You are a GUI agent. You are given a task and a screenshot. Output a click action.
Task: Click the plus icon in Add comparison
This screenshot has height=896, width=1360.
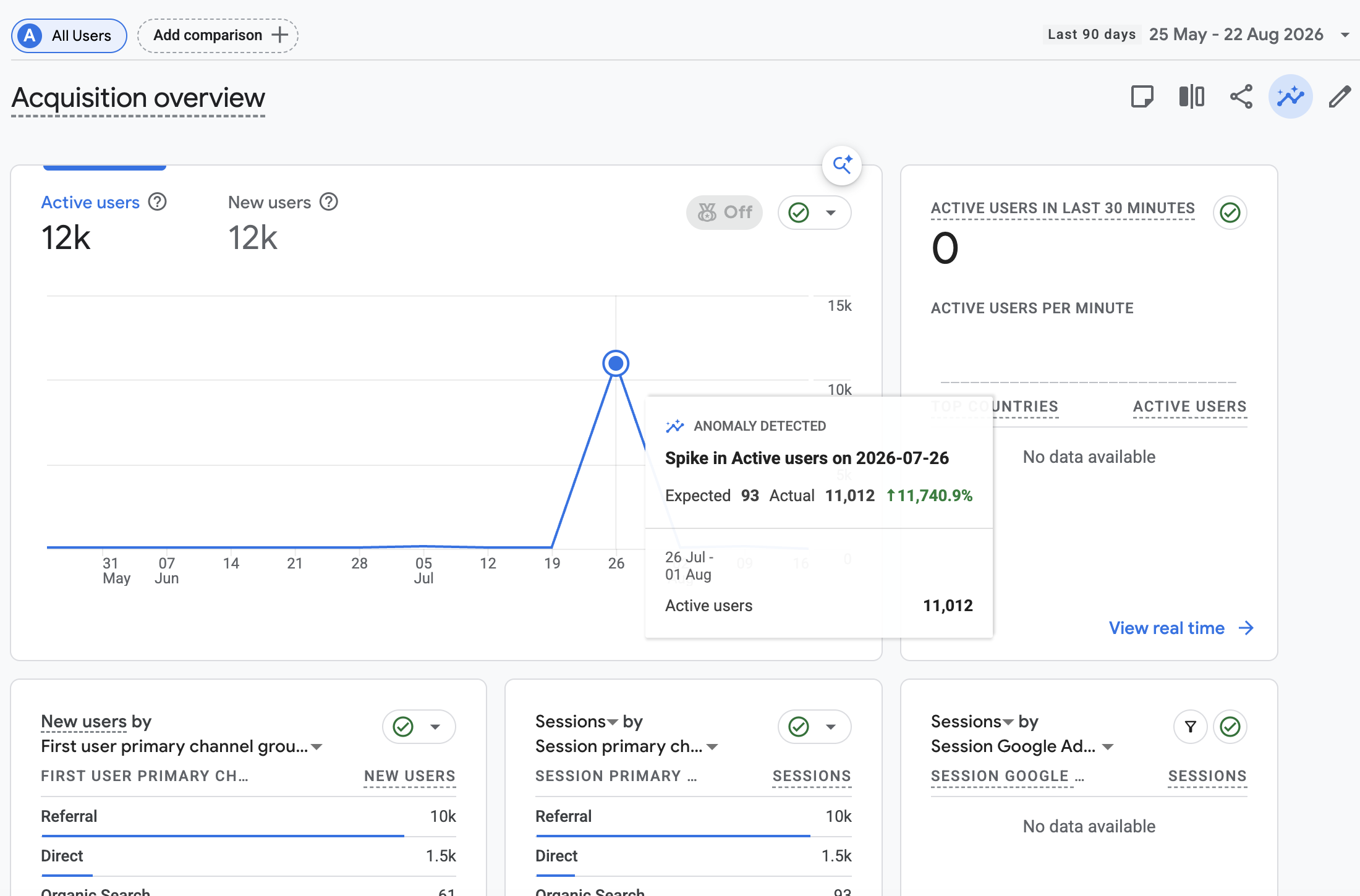pyautogui.click(x=280, y=35)
